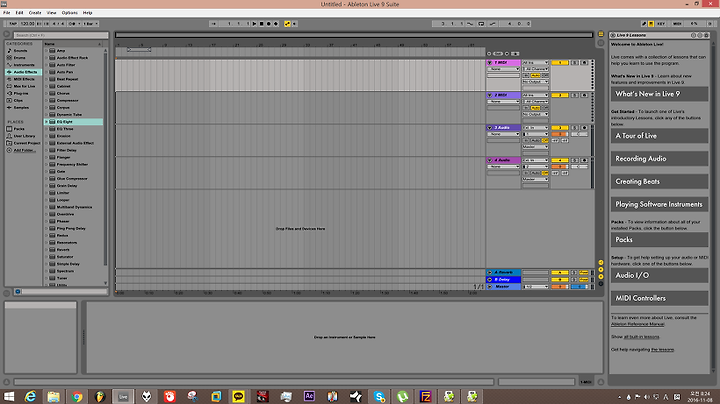This screenshot has width=720, height=404.
Task: Toggle the KEY map mode switch
Action: (x=661, y=23)
